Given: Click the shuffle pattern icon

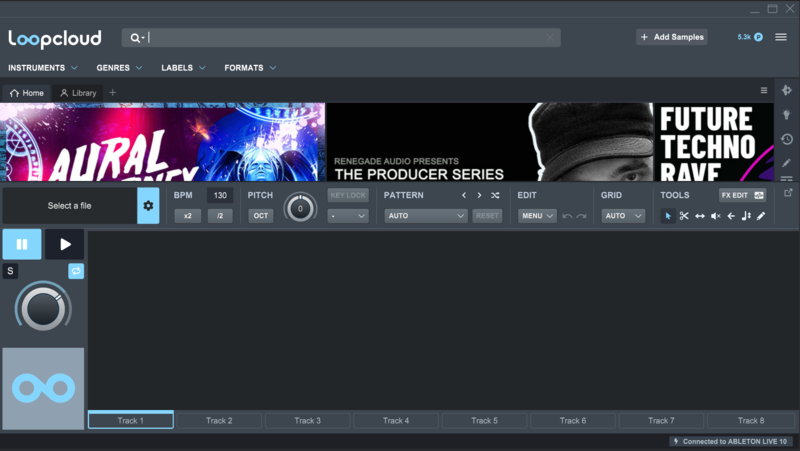Looking at the screenshot, I should [x=495, y=195].
